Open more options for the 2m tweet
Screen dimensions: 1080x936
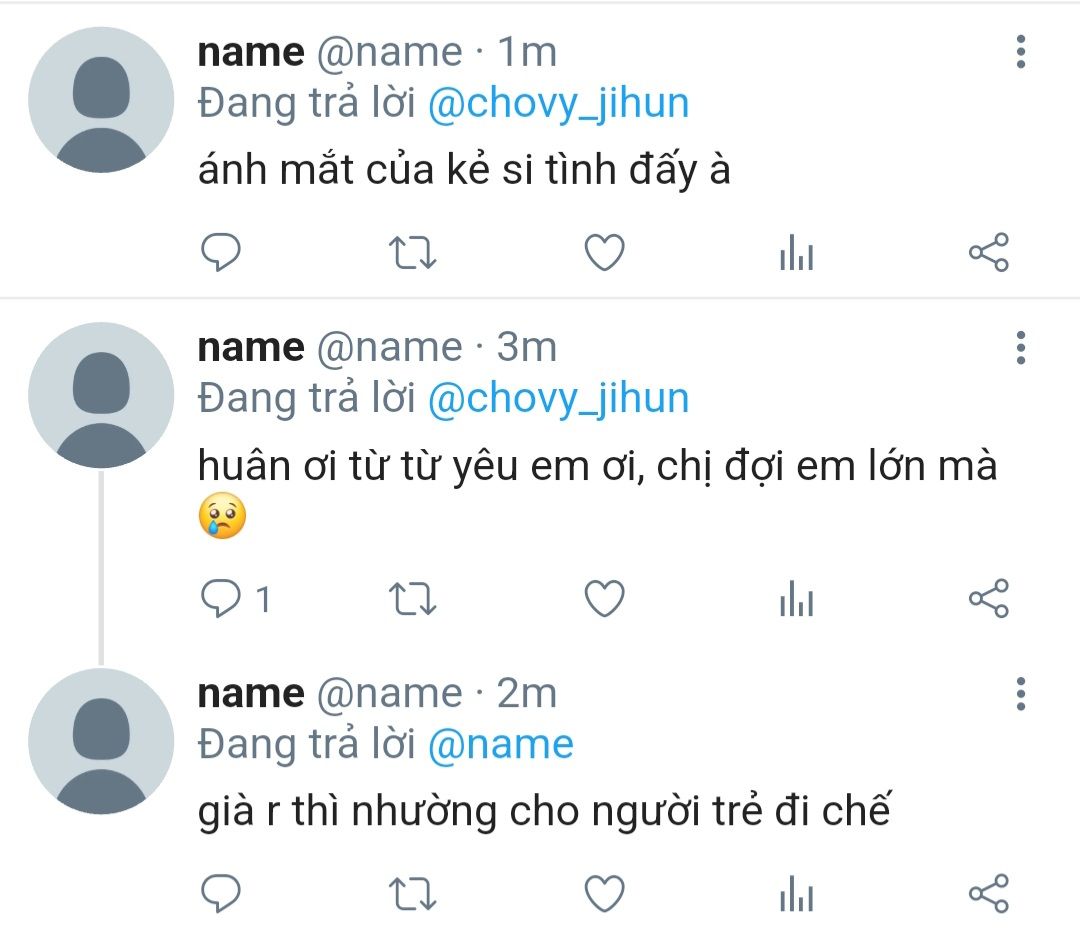(x=1021, y=693)
